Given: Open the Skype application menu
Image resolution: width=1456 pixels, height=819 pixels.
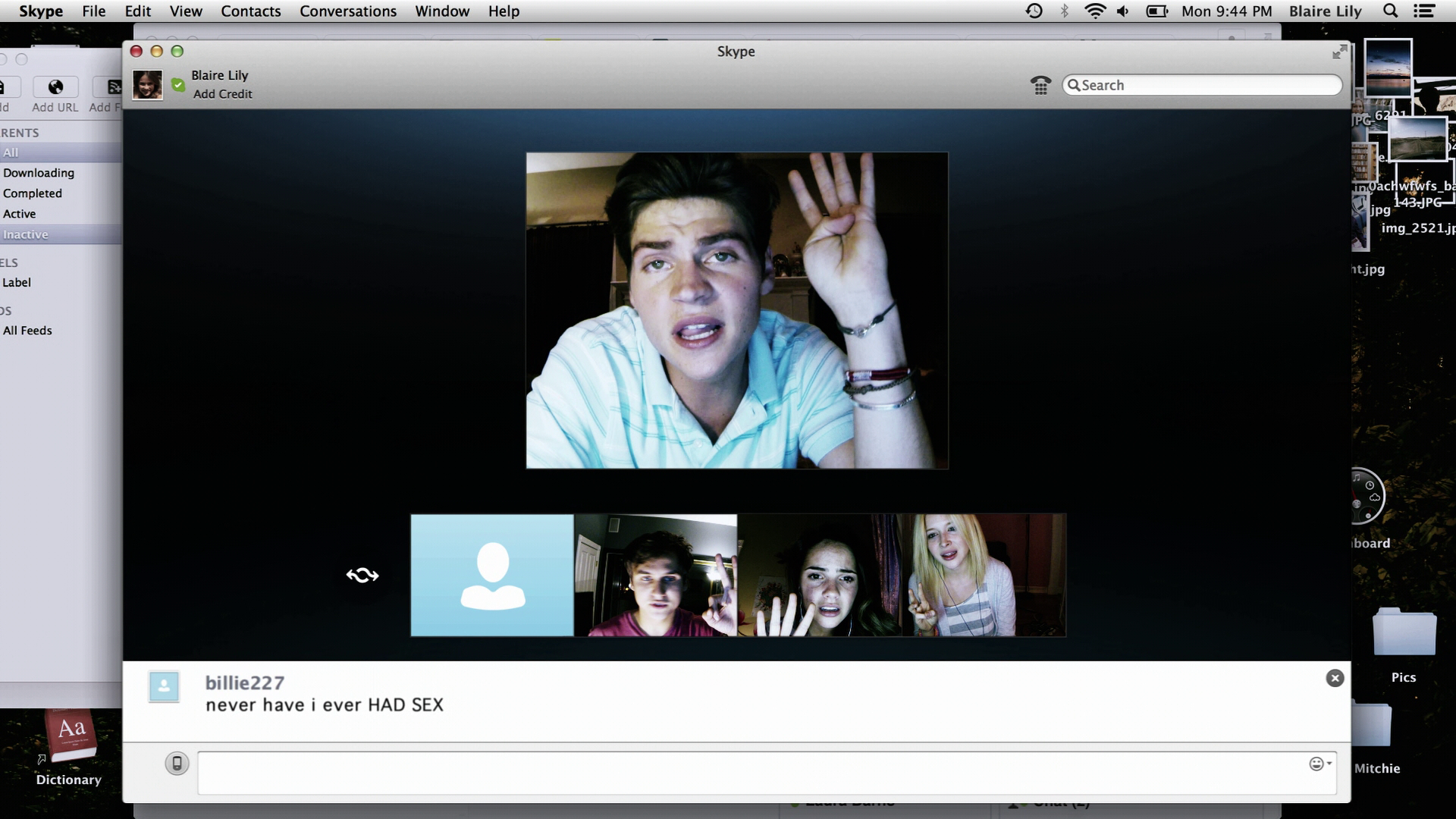Looking at the screenshot, I should point(41,11).
